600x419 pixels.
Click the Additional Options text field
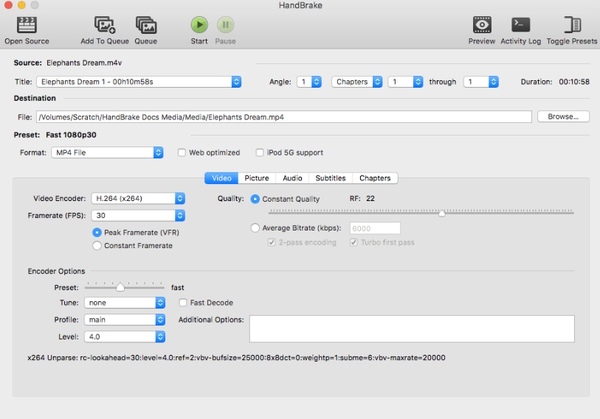point(411,329)
